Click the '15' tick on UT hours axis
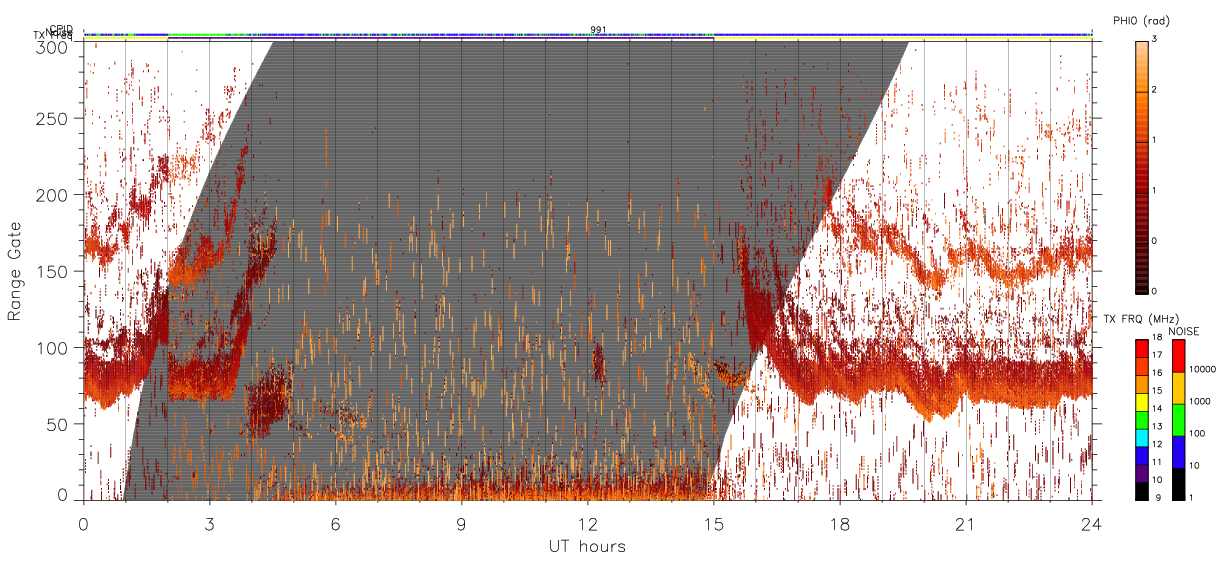Image resolution: width=1228 pixels, height=567 pixels. tap(713, 523)
